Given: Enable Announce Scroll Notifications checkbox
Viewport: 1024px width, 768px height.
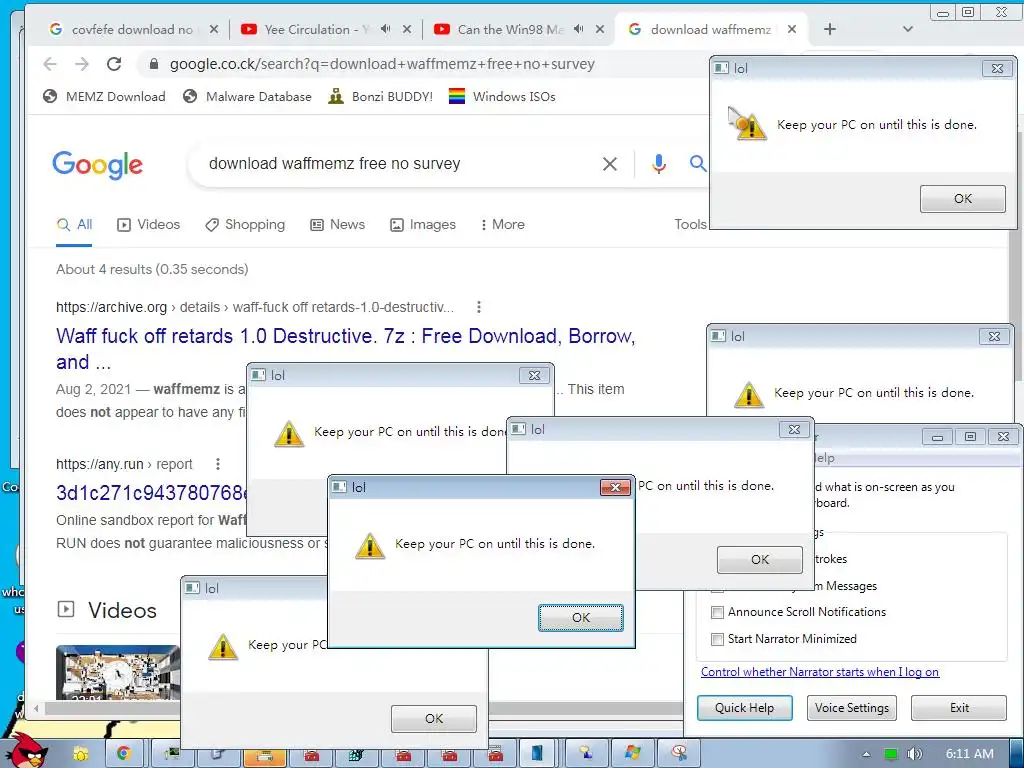Looking at the screenshot, I should (x=717, y=613).
